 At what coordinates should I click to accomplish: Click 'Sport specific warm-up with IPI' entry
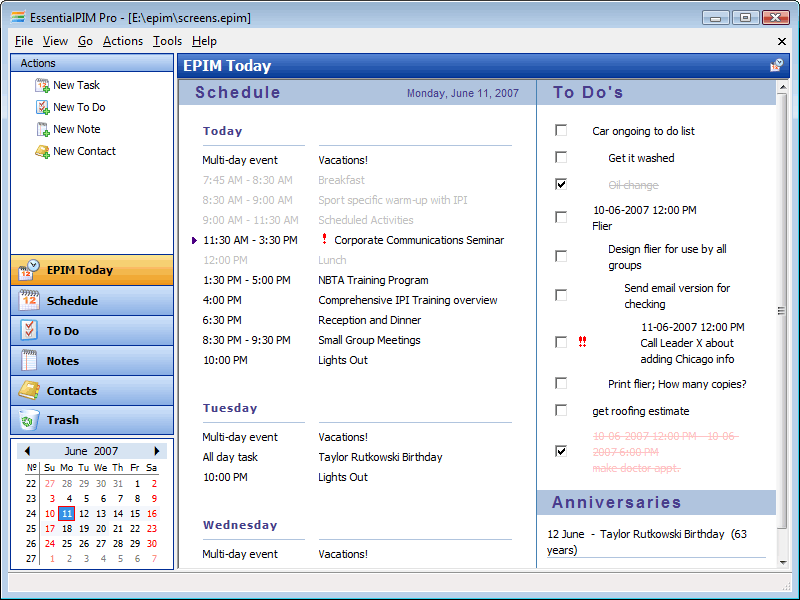tap(392, 200)
